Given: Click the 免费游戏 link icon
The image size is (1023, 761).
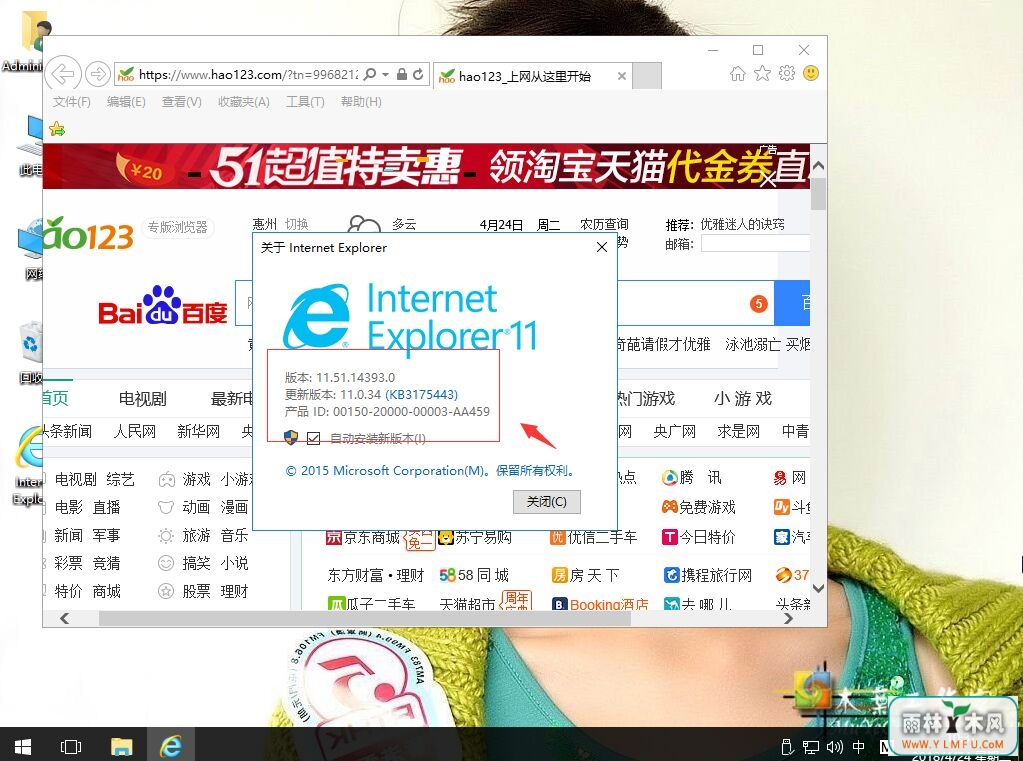Looking at the screenshot, I should pos(669,506).
